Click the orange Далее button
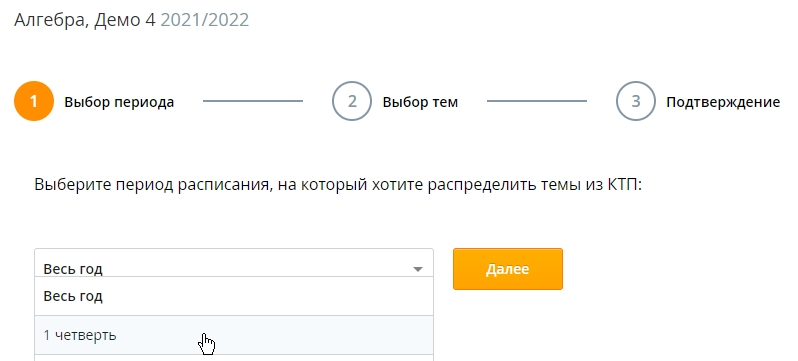The height and width of the screenshot is (361, 798). pyautogui.click(x=508, y=269)
